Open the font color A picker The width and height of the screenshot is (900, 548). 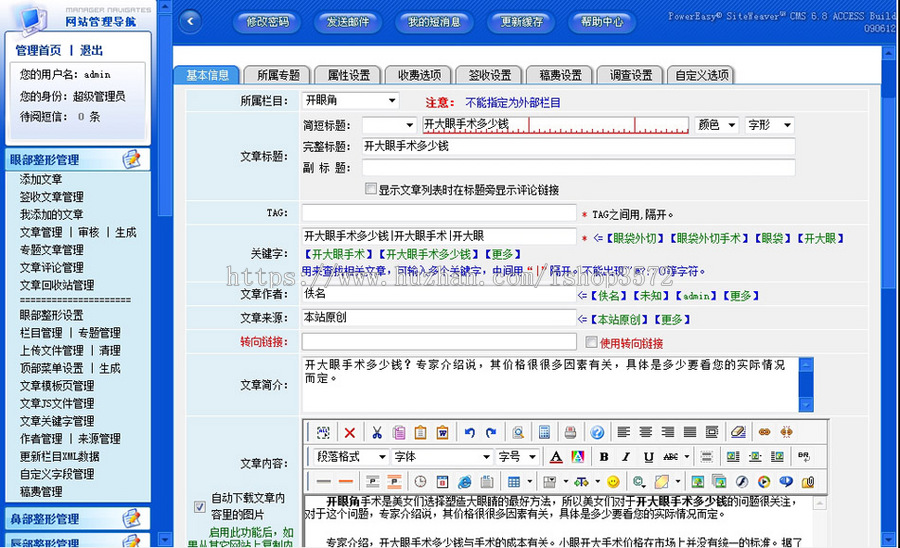click(x=556, y=457)
